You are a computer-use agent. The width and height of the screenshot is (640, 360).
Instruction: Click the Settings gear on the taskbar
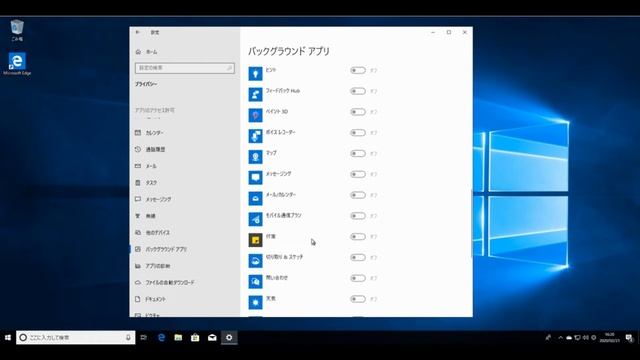229,338
